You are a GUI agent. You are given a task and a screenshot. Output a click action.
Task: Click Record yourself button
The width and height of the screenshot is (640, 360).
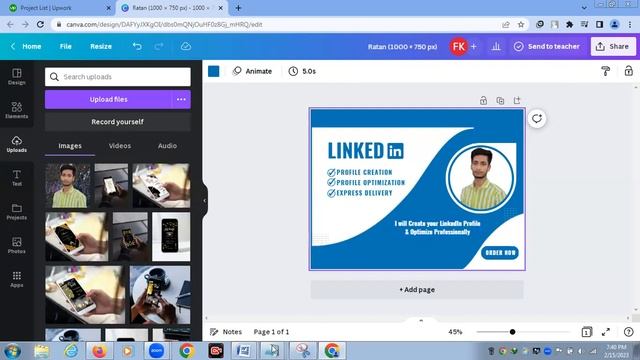[118, 122]
